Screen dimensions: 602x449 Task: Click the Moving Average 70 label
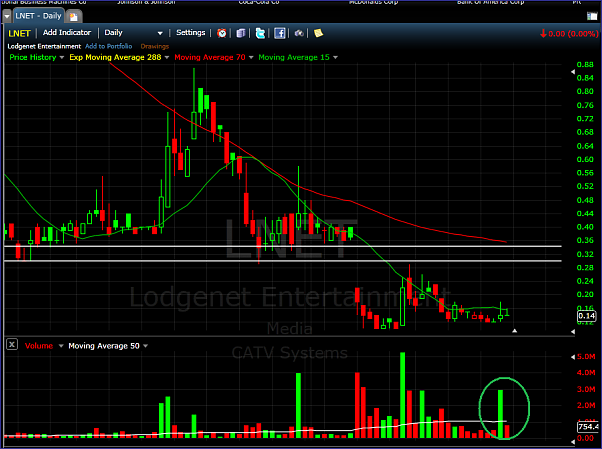(x=210, y=57)
